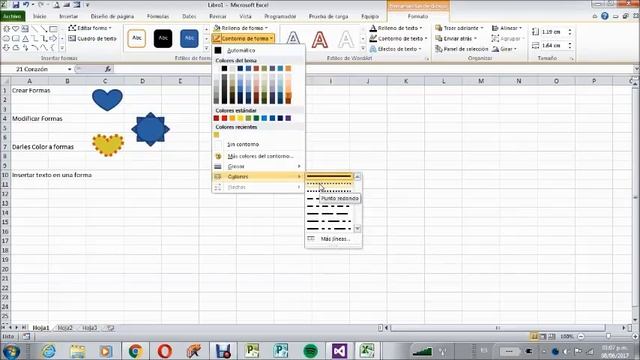The height and width of the screenshot is (360, 640).
Task: Click the shape width field
Action: pos(552,45)
